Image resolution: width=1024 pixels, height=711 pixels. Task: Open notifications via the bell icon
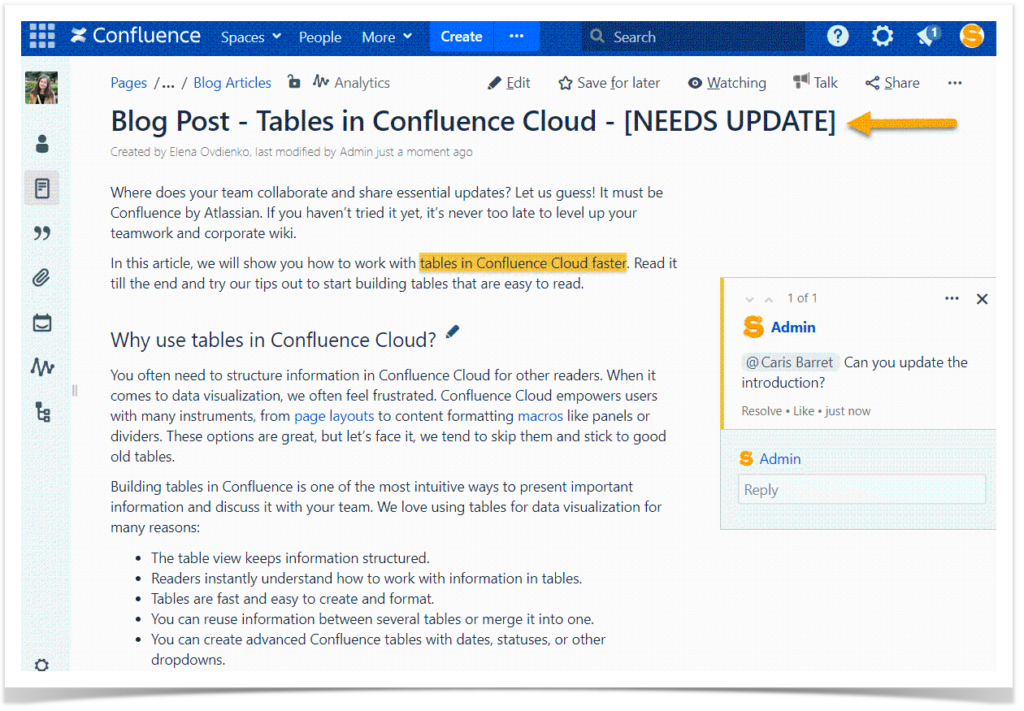[925, 36]
